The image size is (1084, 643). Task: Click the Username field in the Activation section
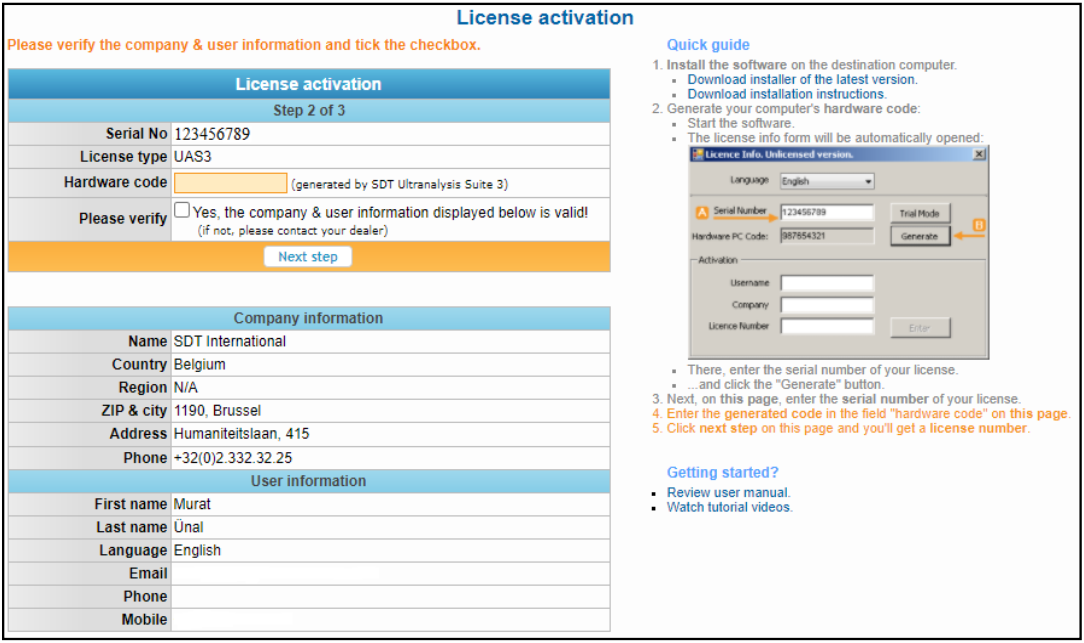pos(826,283)
